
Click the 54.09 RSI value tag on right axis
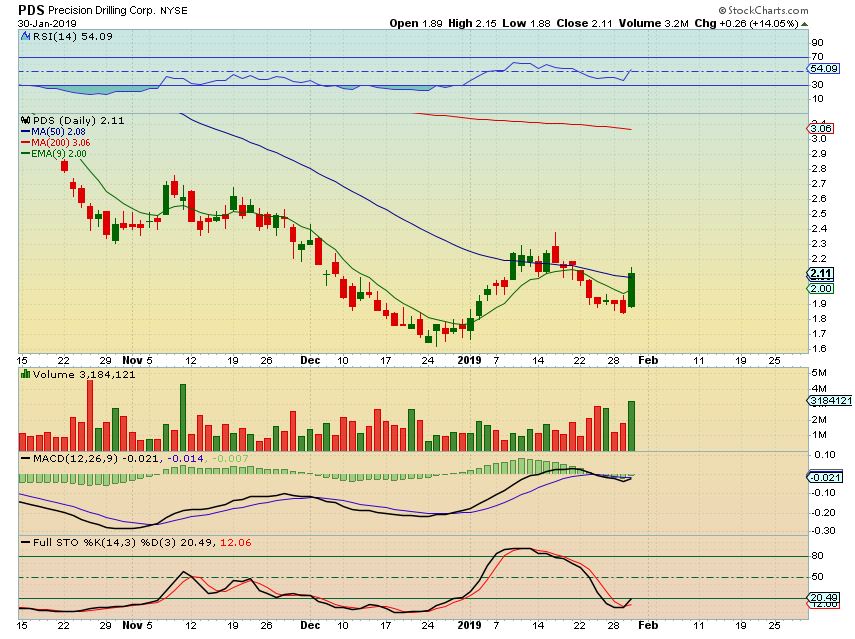(x=823, y=69)
